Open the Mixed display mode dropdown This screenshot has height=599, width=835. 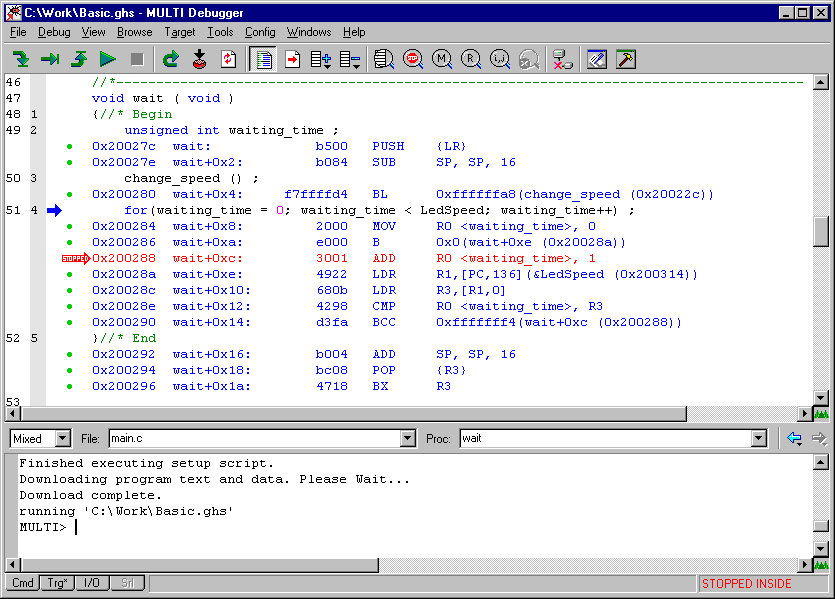click(62, 438)
